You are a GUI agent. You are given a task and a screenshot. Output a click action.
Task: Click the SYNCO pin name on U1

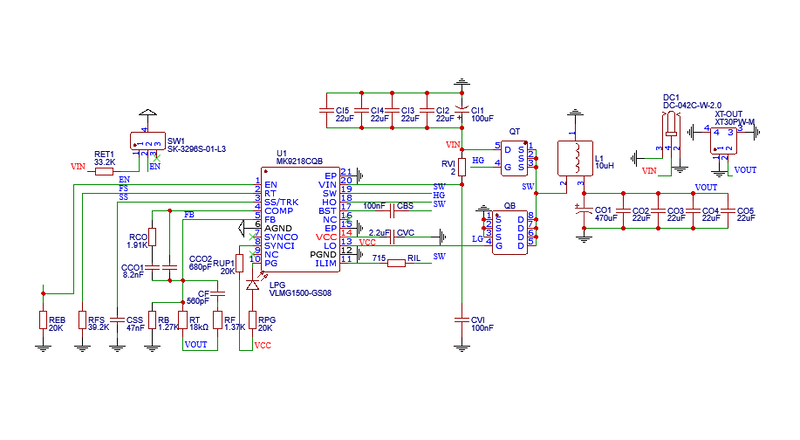[x=281, y=237]
